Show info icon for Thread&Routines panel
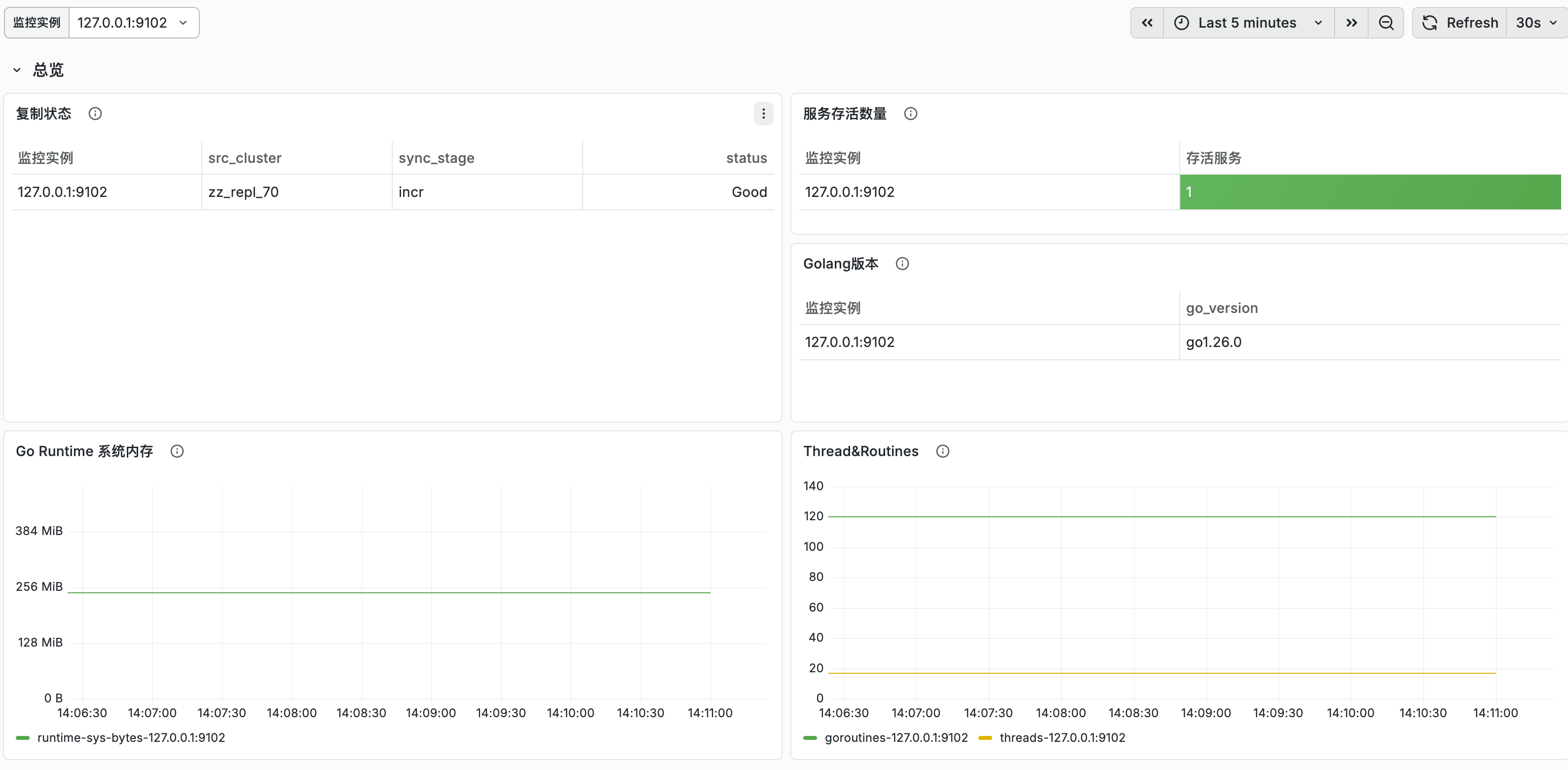This screenshot has height=770, width=1568. tap(943, 451)
